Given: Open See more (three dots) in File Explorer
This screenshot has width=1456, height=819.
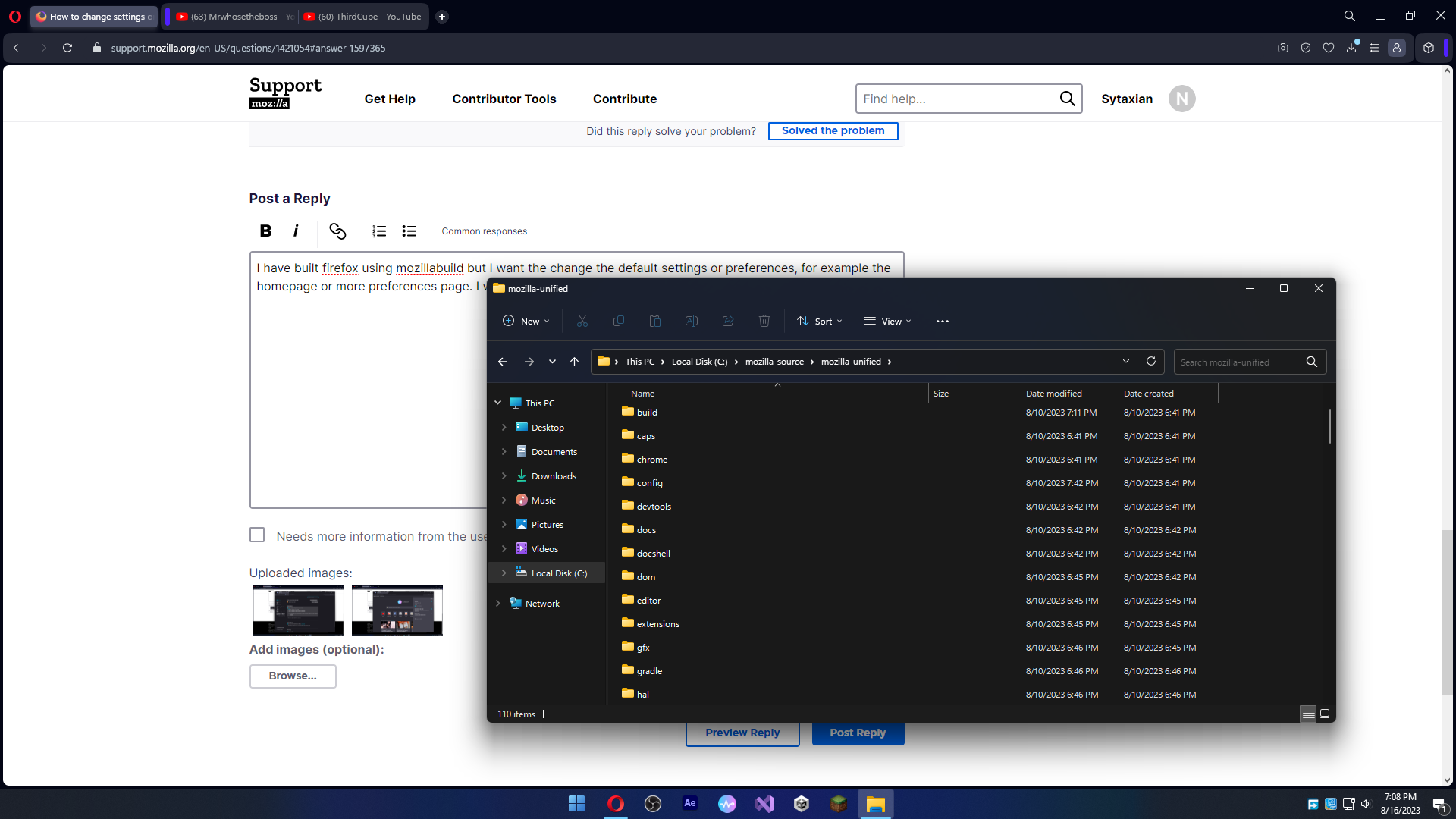Looking at the screenshot, I should [943, 321].
